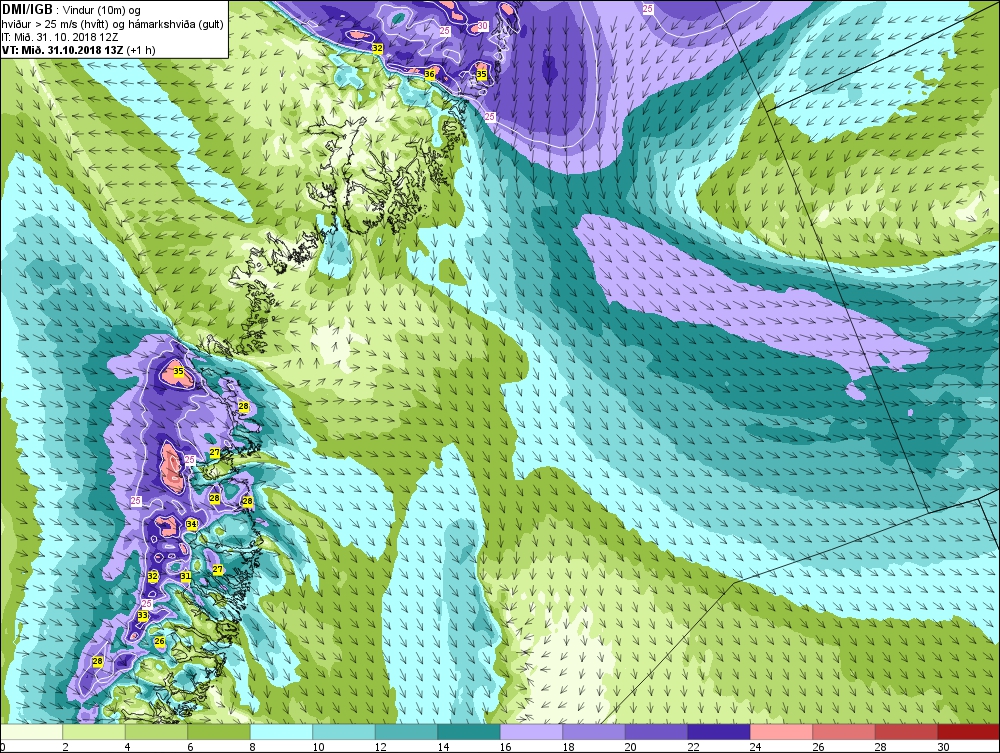The image size is (1000, 753).
Task: Click the 24–26 m/s light pink legend swatch
Action: 781,731
